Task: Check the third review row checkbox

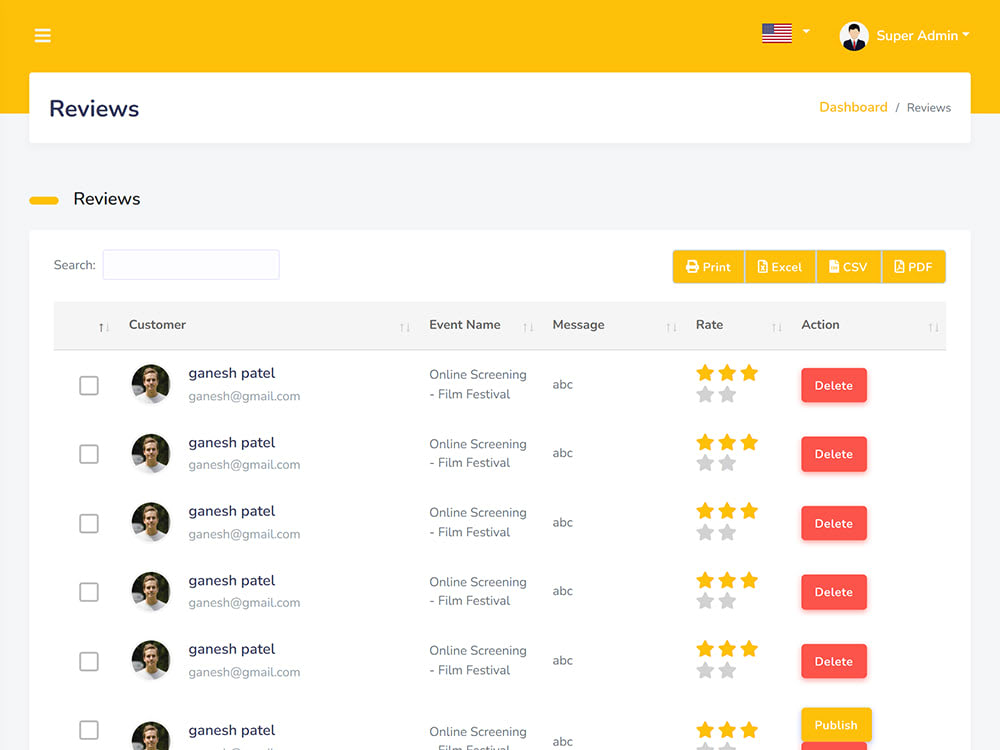Action: [x=89, y=524]
